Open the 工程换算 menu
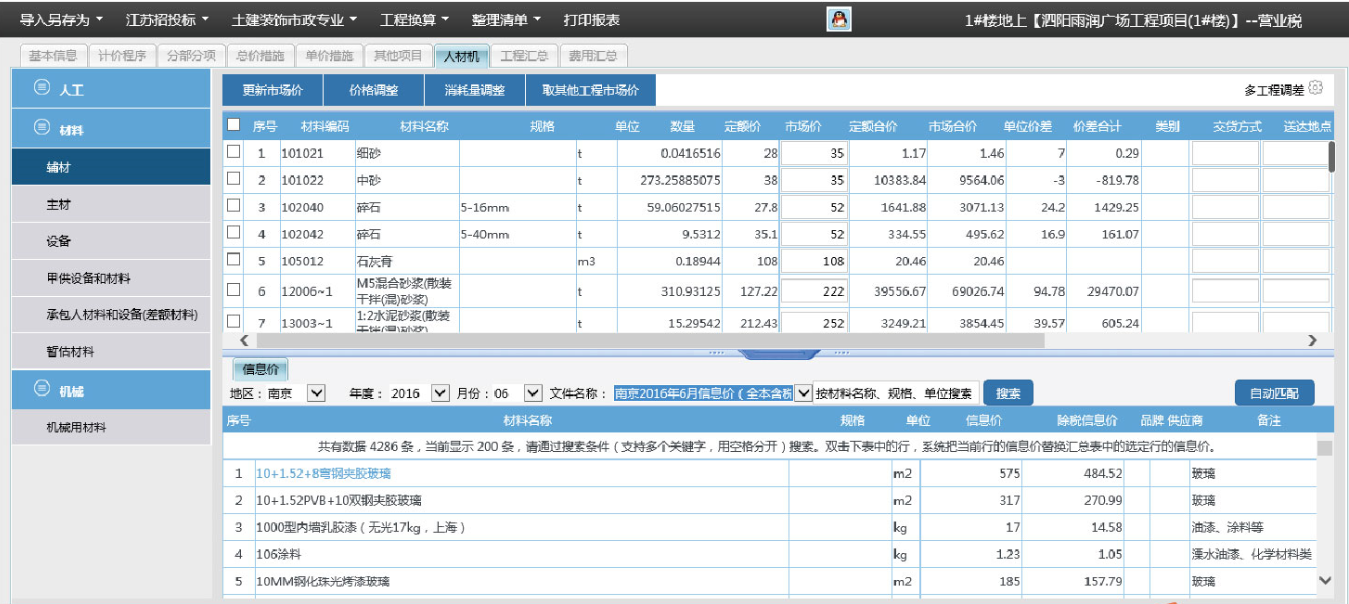The height and width of the screenshot is (604, 1349). click(415, 19)
